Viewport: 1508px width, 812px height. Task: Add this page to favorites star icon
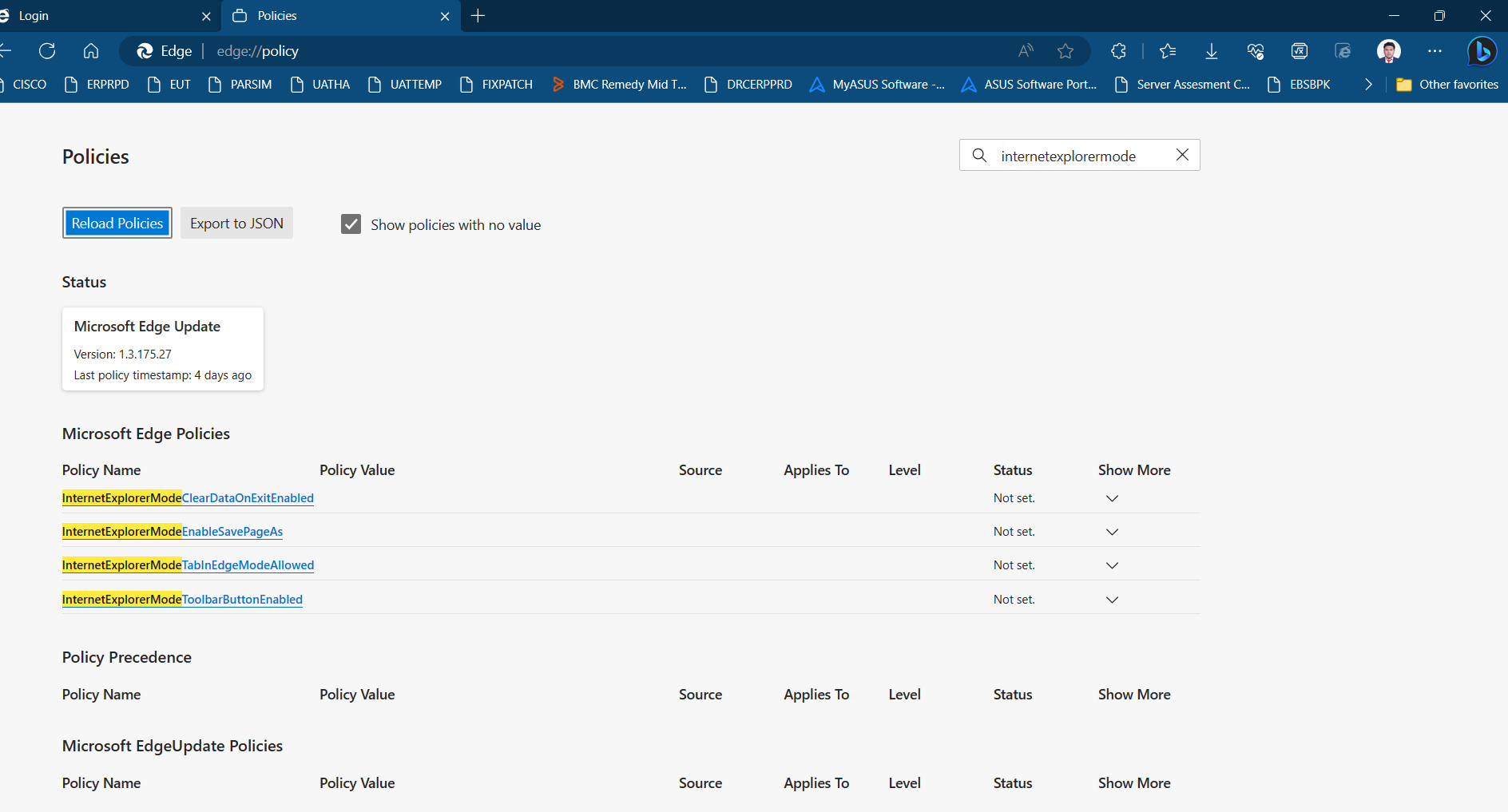point(1066,51)
